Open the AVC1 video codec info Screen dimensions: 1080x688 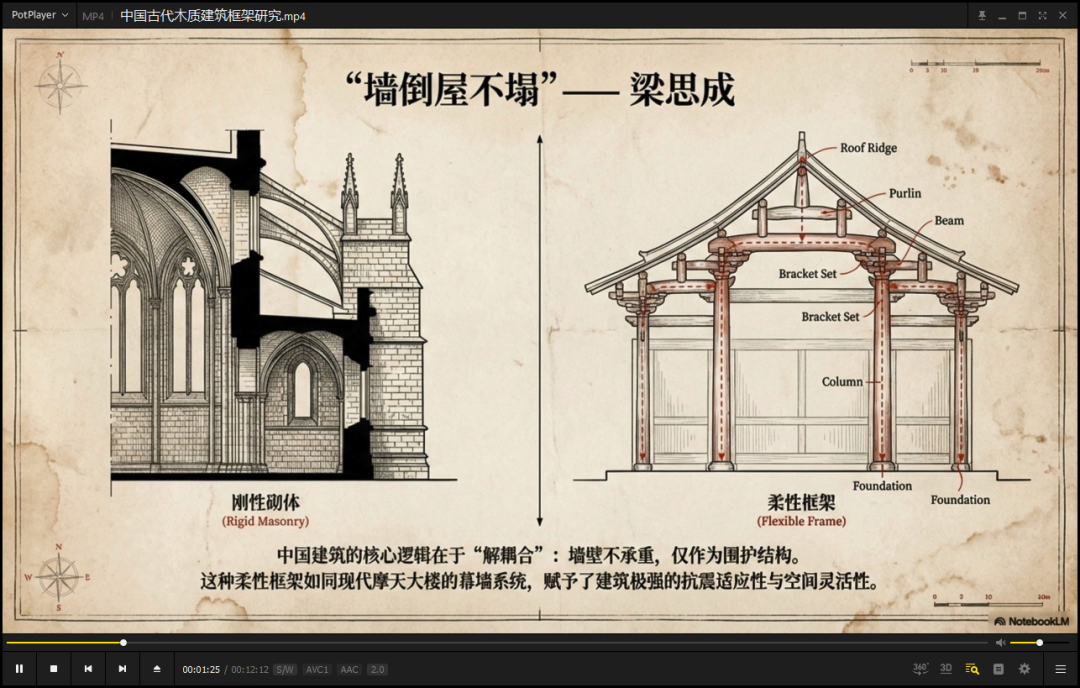pyautogui.click(x=316, y=669)
